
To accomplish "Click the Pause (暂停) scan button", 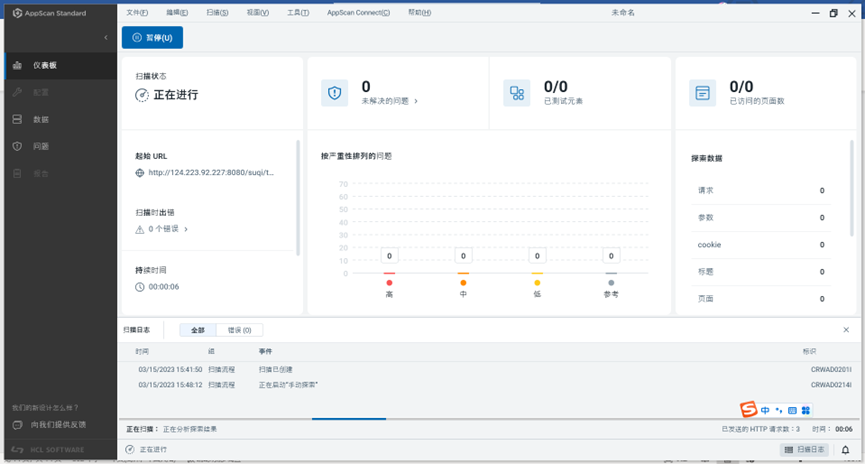I will (x=152, y=38).
